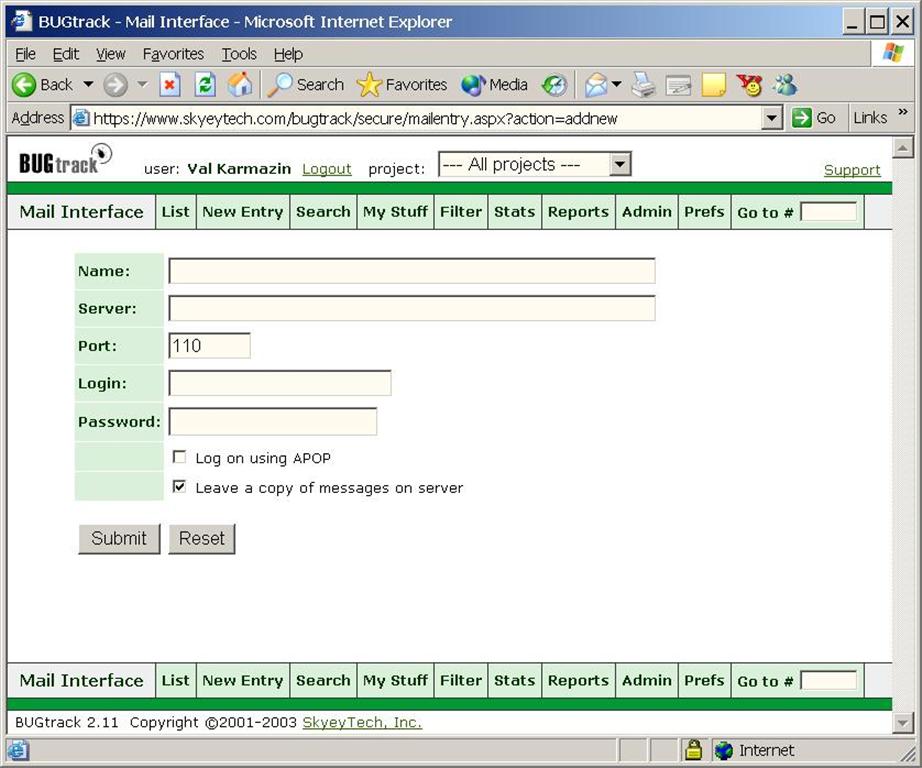Click the Support link
The image size is (922, 768).
pos(852,170)
